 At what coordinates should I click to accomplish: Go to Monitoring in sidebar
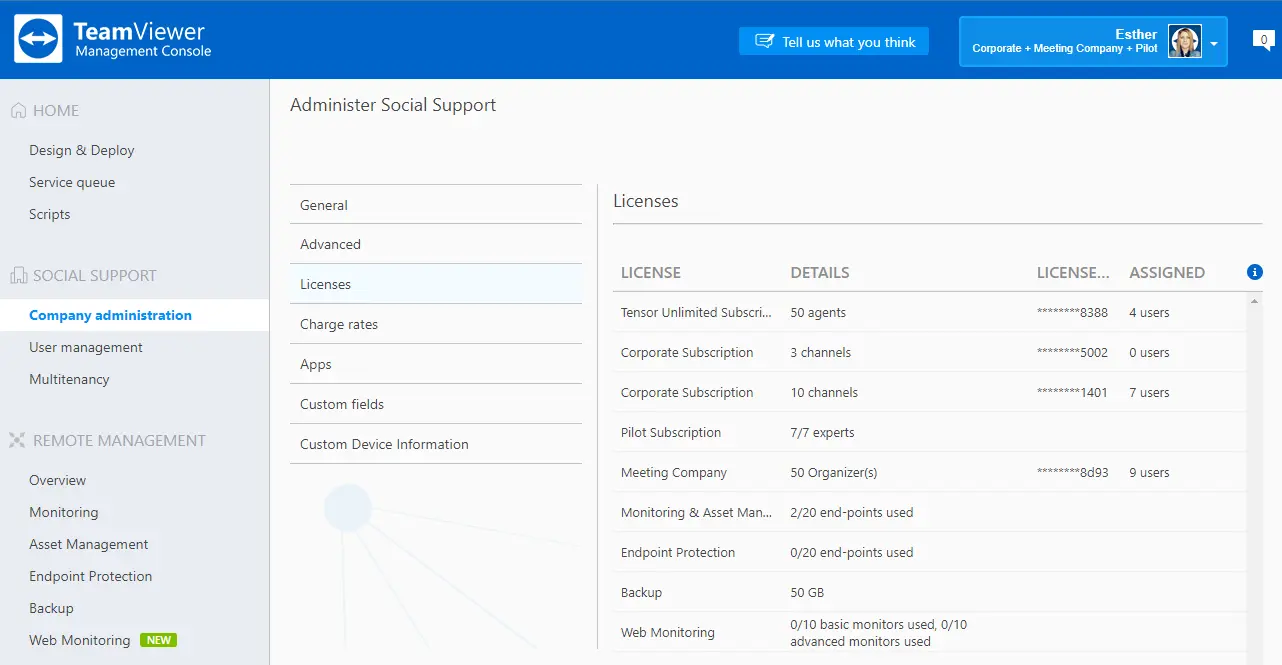click(64, 512)
